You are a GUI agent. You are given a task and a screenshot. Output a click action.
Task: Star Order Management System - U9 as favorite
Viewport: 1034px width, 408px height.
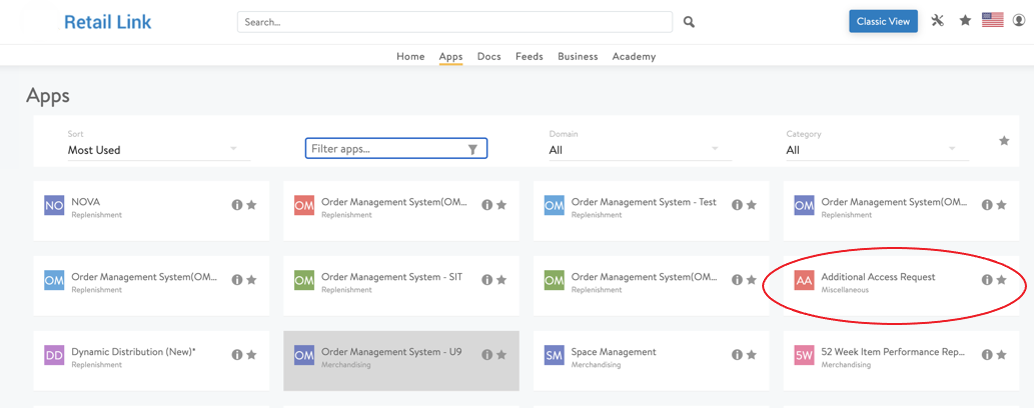coord(502,355)
